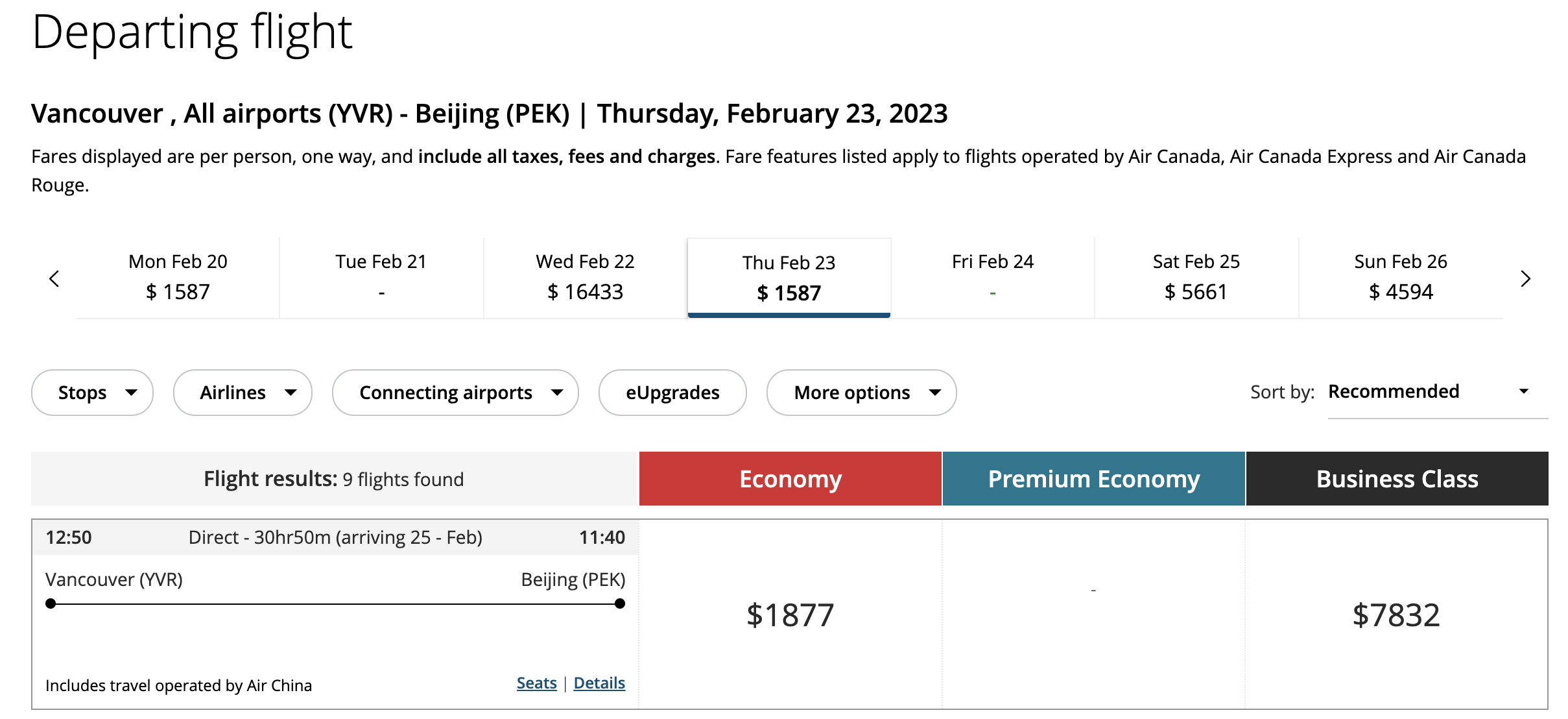
Task: Select the $1877 Economy fare
Action: click(790, 615)
